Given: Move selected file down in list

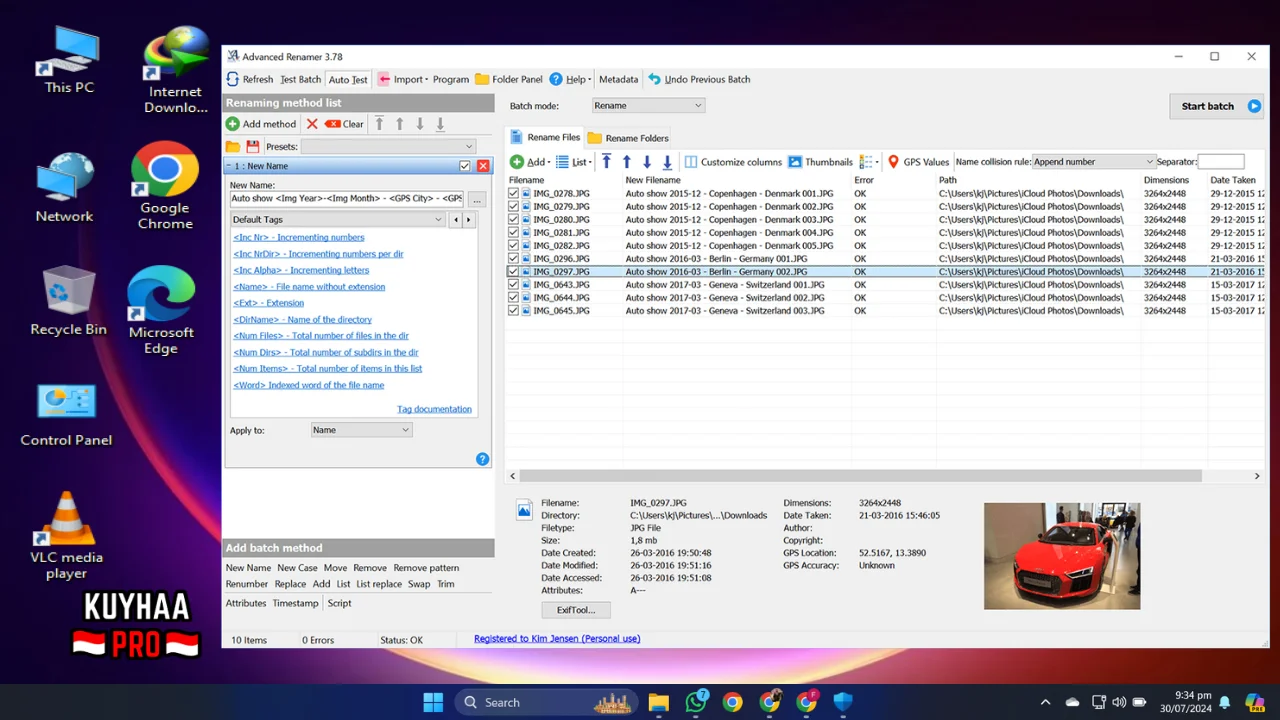Looking at the screenshot, I should pos(647,162).
